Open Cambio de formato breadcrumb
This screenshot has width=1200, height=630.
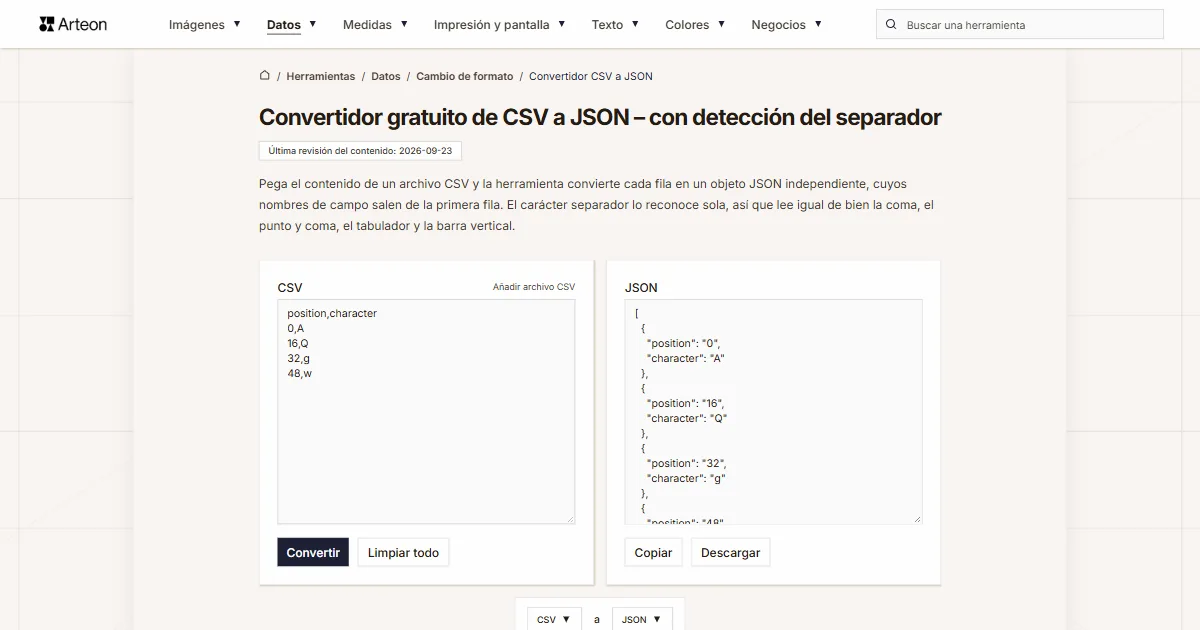tap(465, 76)
